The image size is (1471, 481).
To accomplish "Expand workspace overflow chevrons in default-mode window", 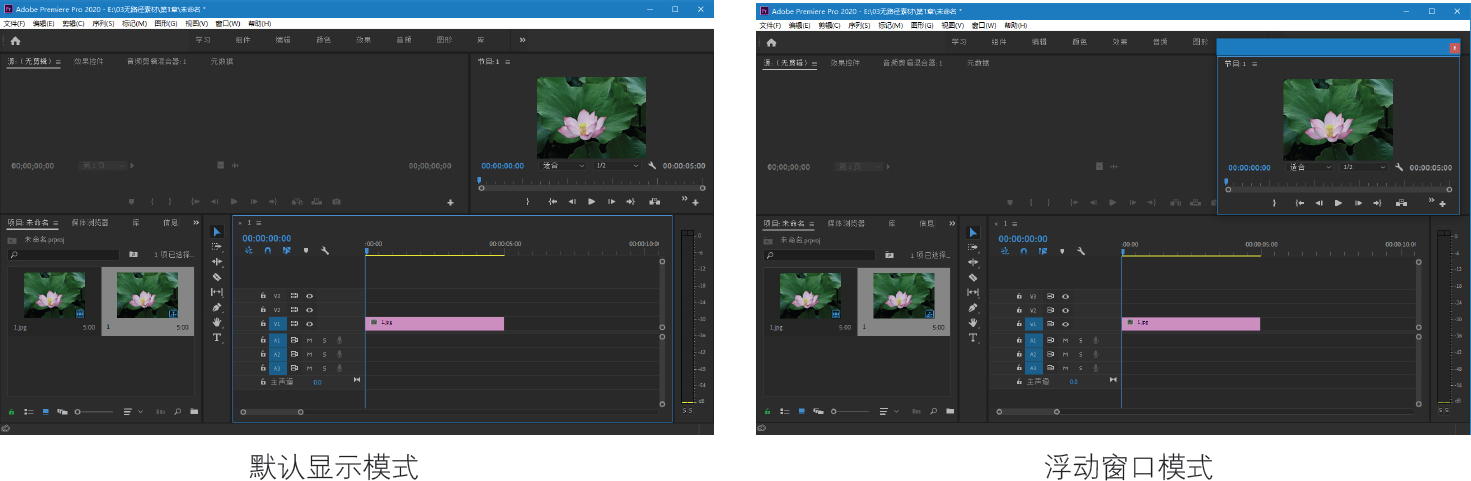I will [x=522, y=40].
